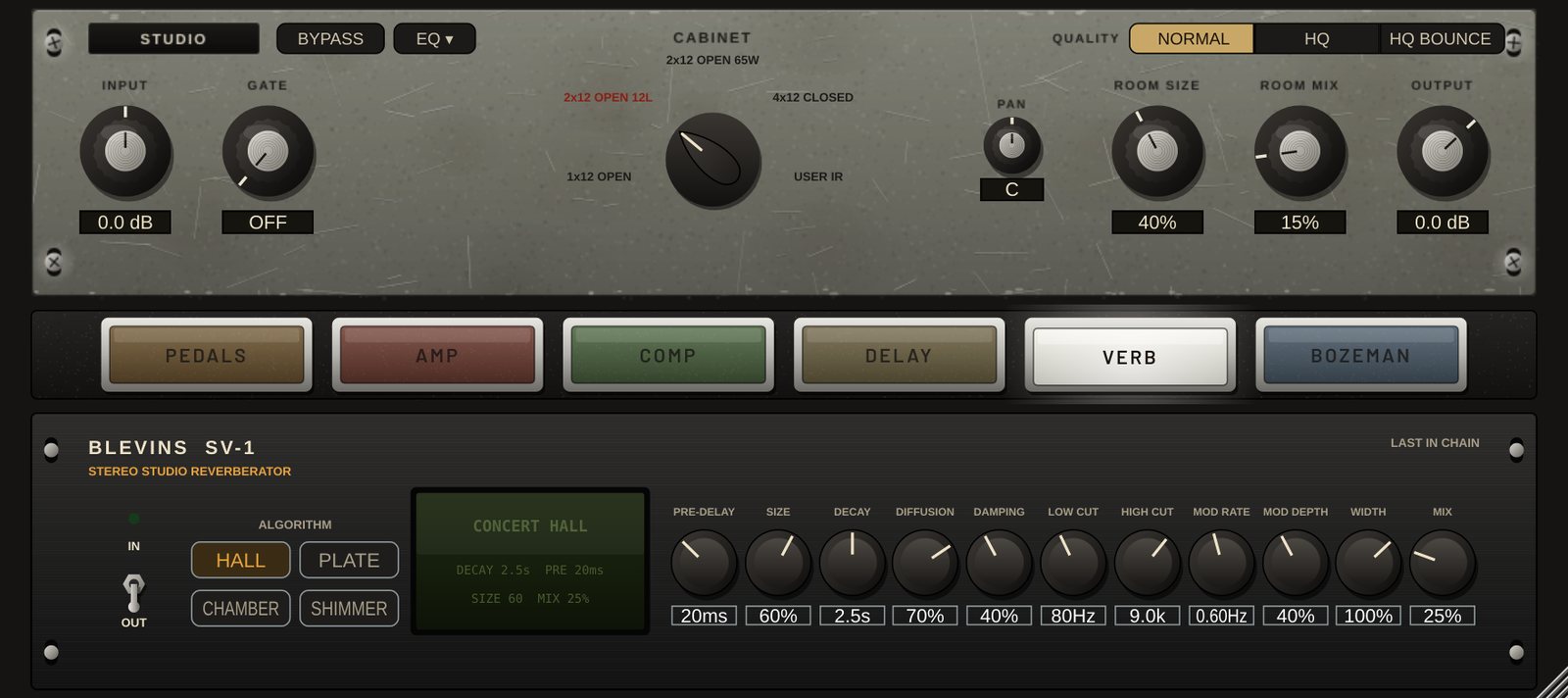The image size is (1568, 698).
Task: Open the COMP section
Action: click(x=668, y=355)
